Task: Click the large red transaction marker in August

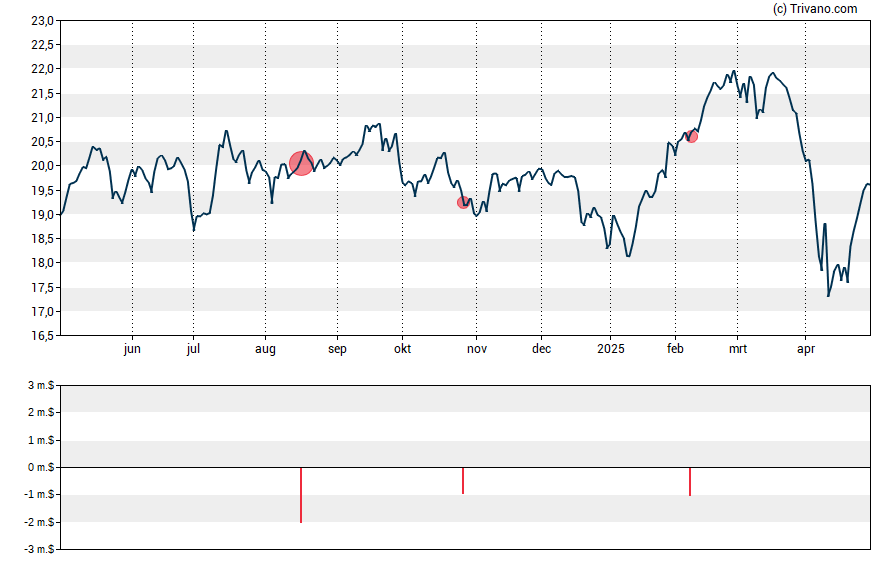Action: [301, 164]
